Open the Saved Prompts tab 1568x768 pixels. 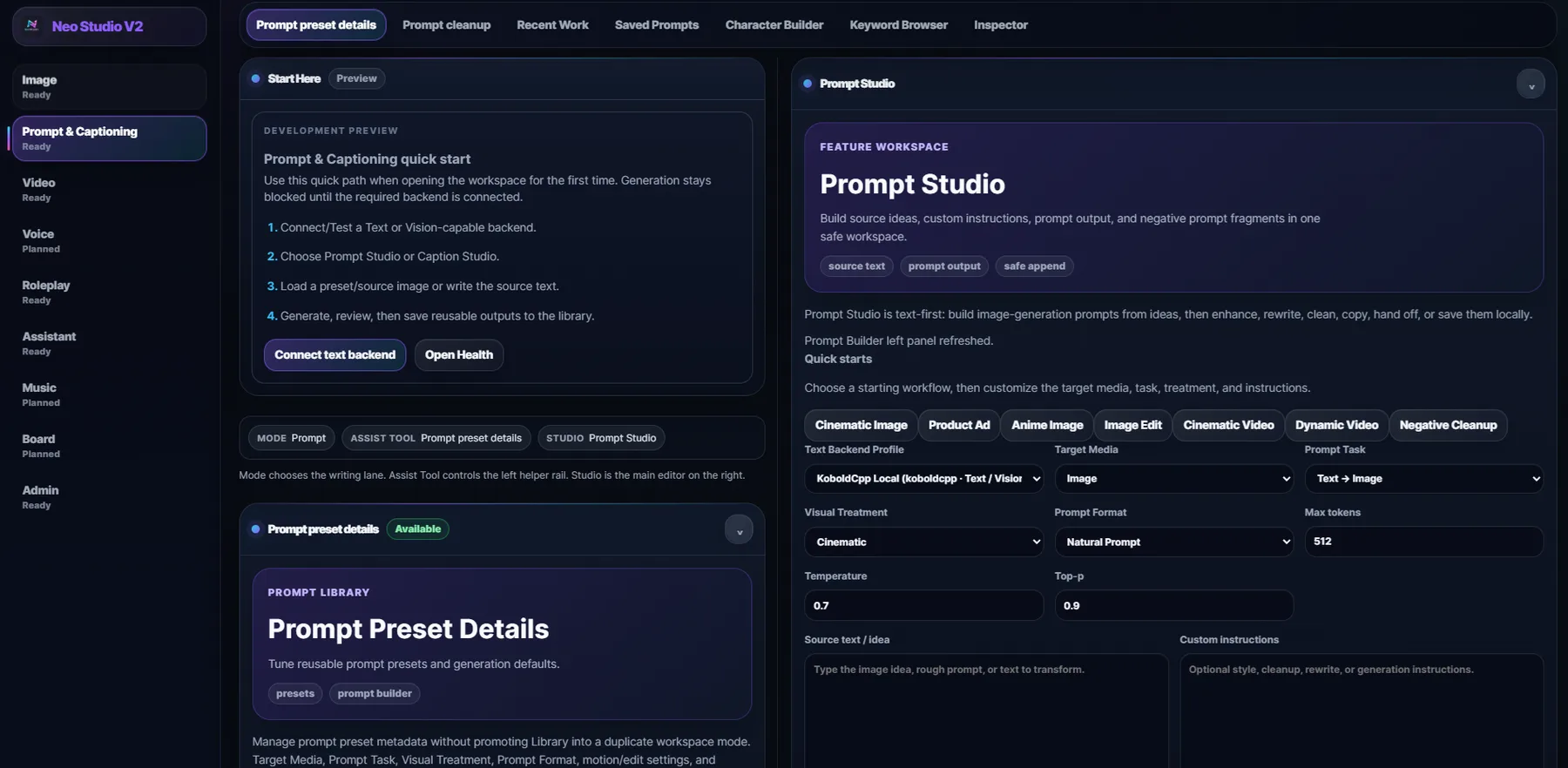[657, 25]
